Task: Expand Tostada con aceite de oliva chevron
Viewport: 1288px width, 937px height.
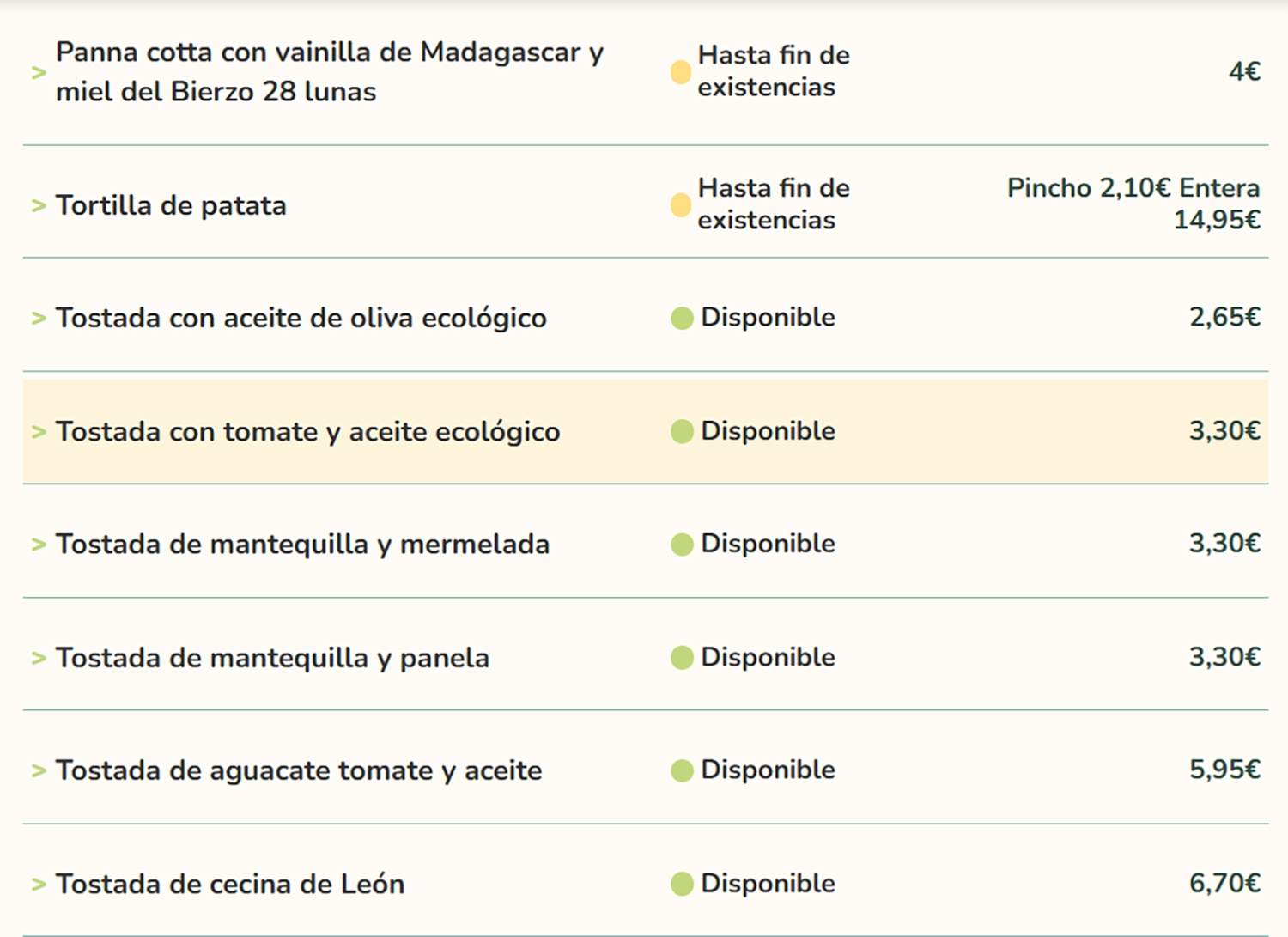Action: point(38,319)
